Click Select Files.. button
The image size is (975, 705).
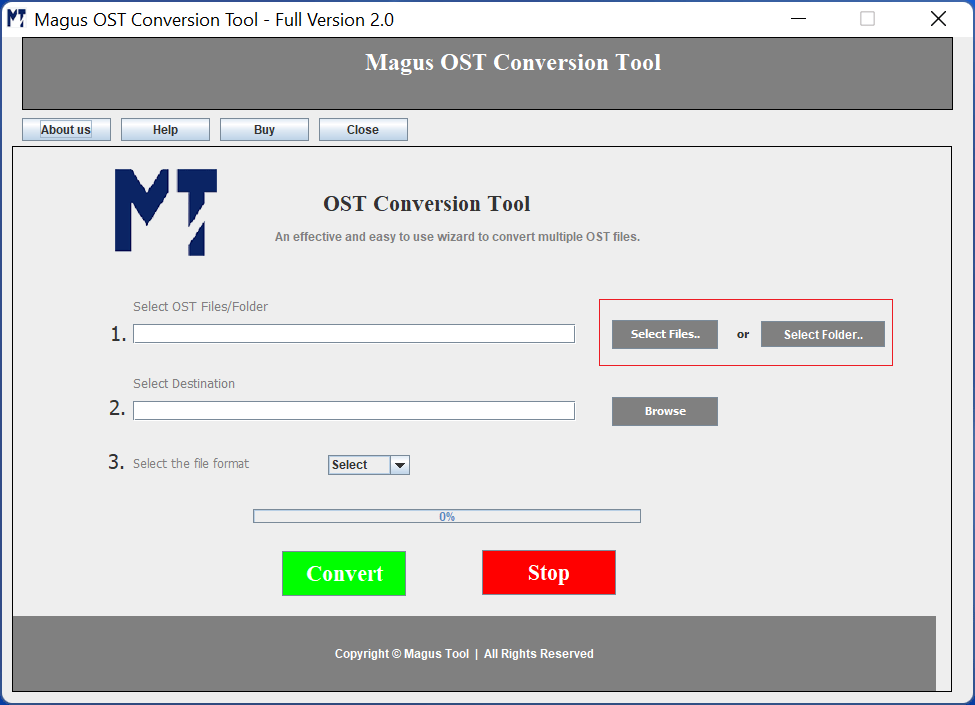click(665, 334)
